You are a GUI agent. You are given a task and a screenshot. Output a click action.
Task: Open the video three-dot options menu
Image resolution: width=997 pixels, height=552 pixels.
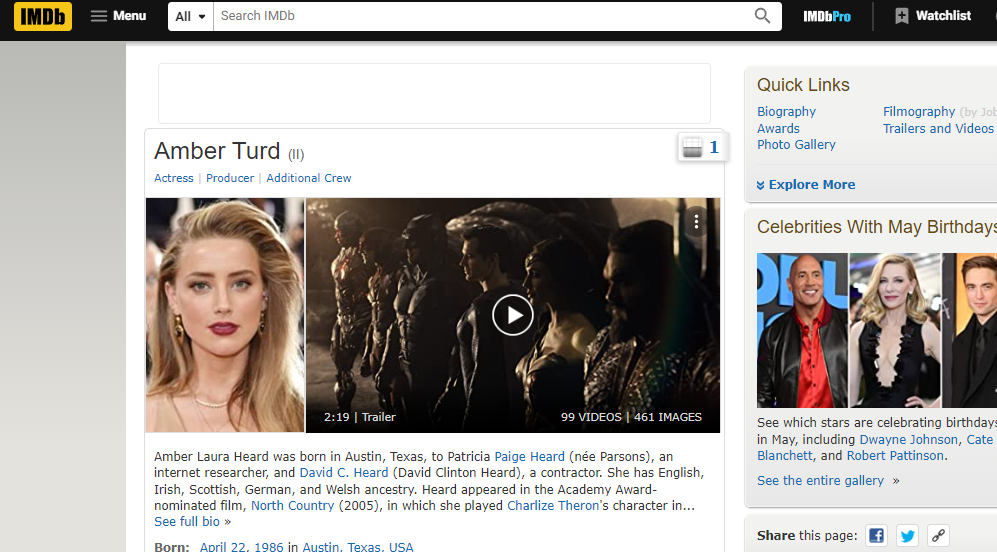(x=696, y=221)
